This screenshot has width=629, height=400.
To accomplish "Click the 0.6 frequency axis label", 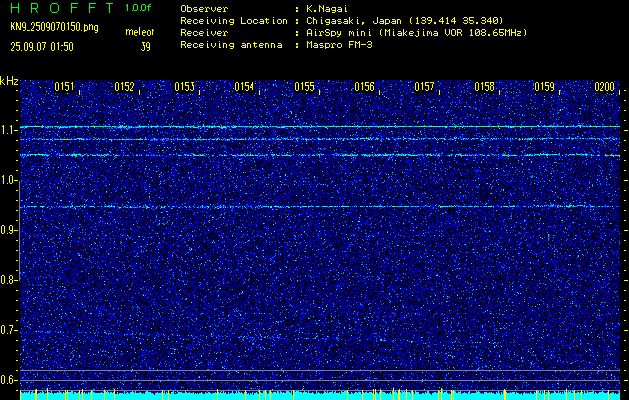I will (x=8, y=380).
